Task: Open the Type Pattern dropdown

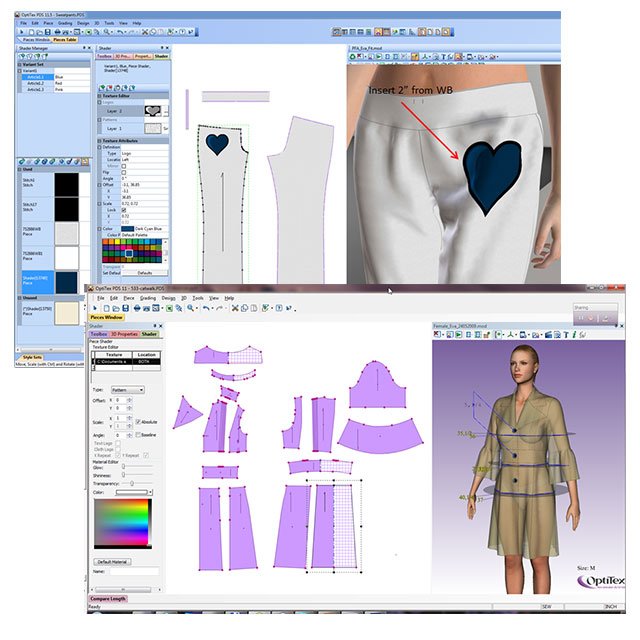Action: pos(127,390)
